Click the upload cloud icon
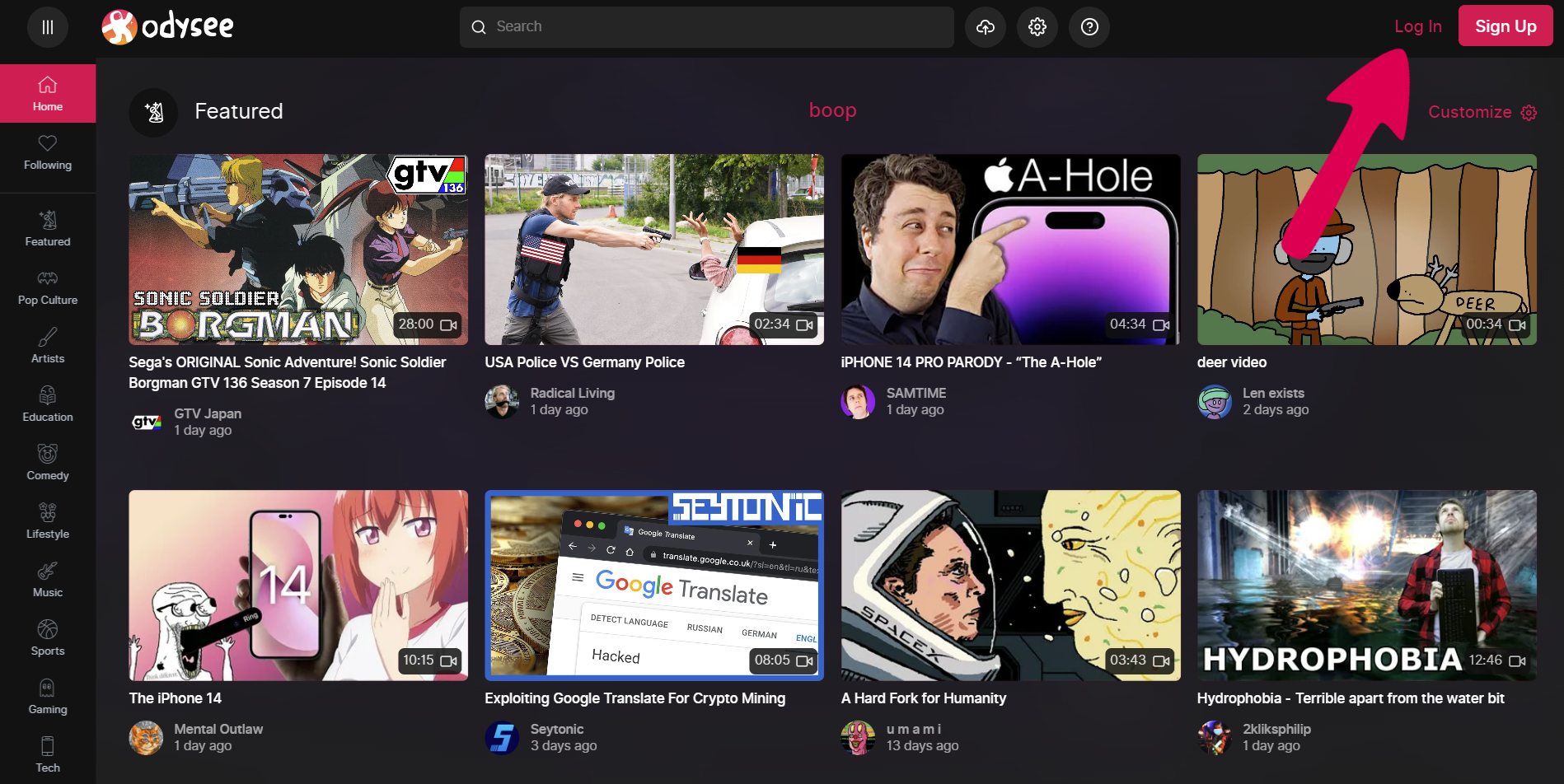1564x784 pixels. 986,27
